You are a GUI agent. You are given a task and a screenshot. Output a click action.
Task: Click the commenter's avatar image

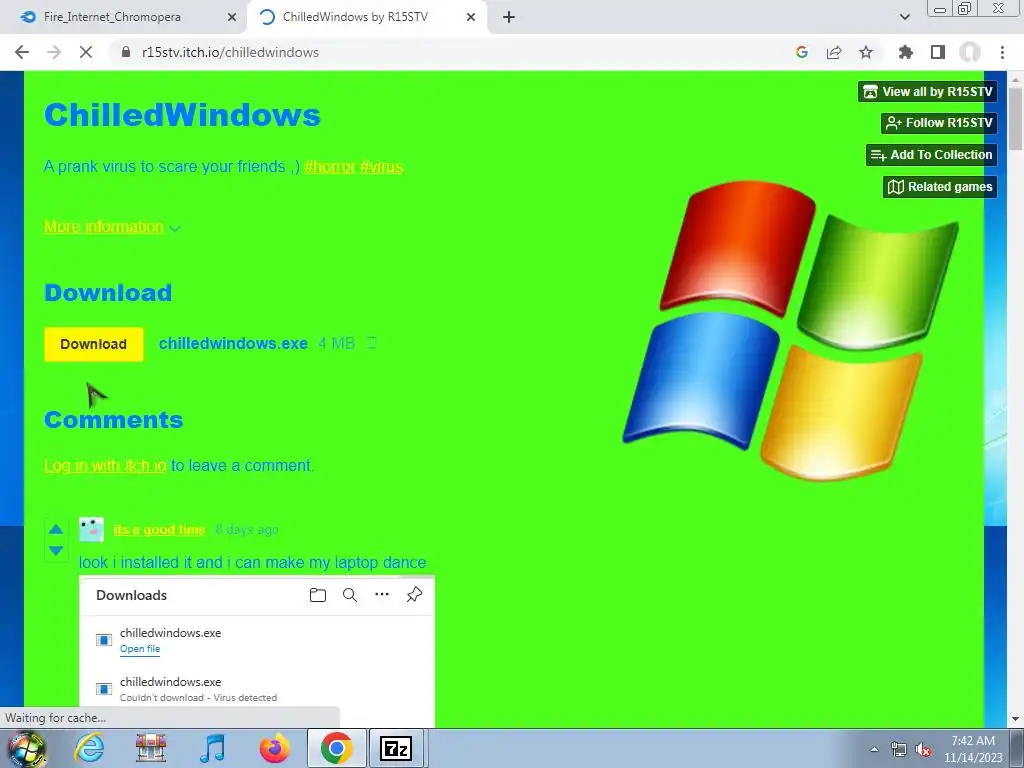click(x=91, y=530)
